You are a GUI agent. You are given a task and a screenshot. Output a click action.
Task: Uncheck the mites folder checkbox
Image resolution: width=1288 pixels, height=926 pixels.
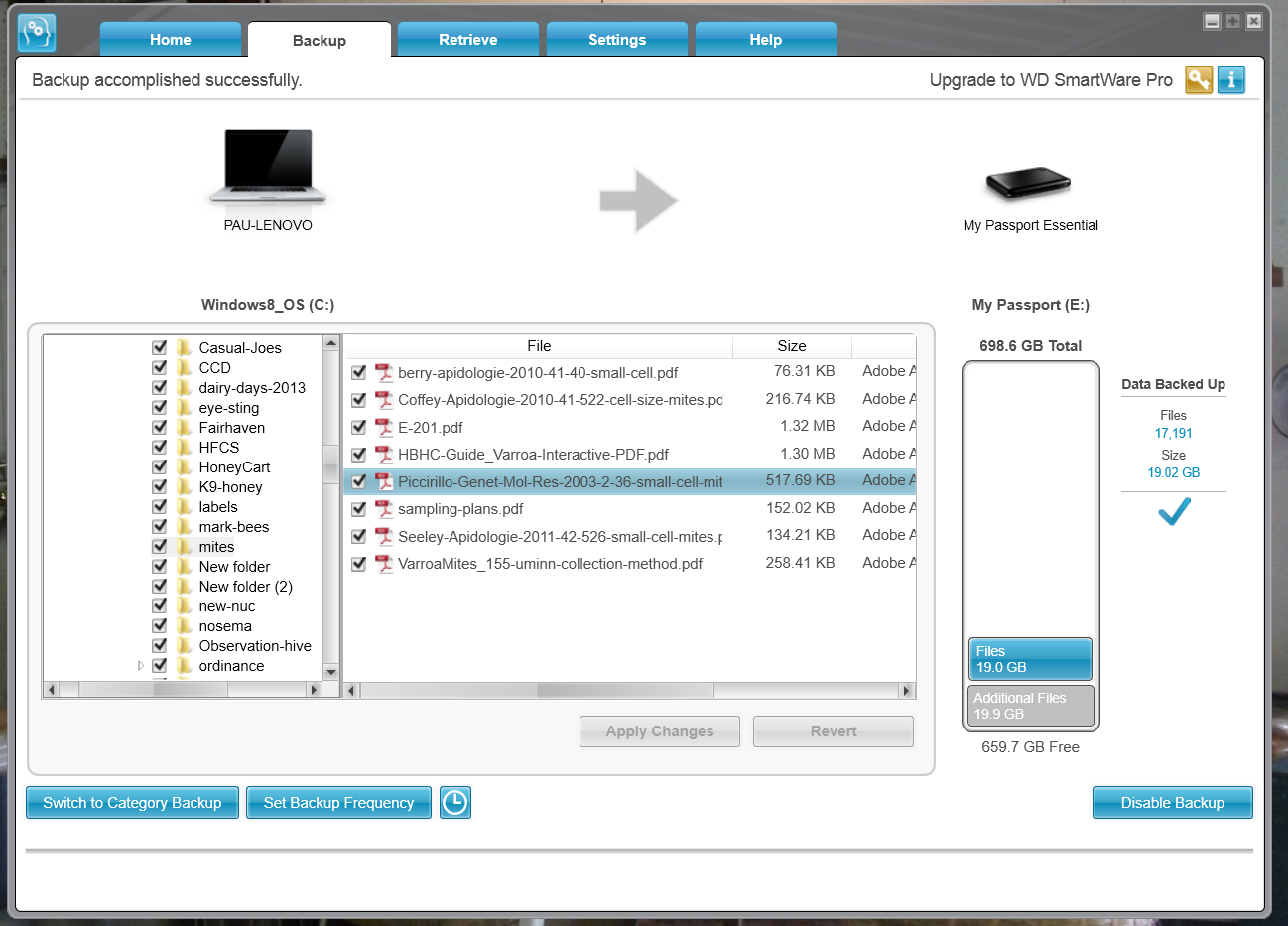(159, 546)
